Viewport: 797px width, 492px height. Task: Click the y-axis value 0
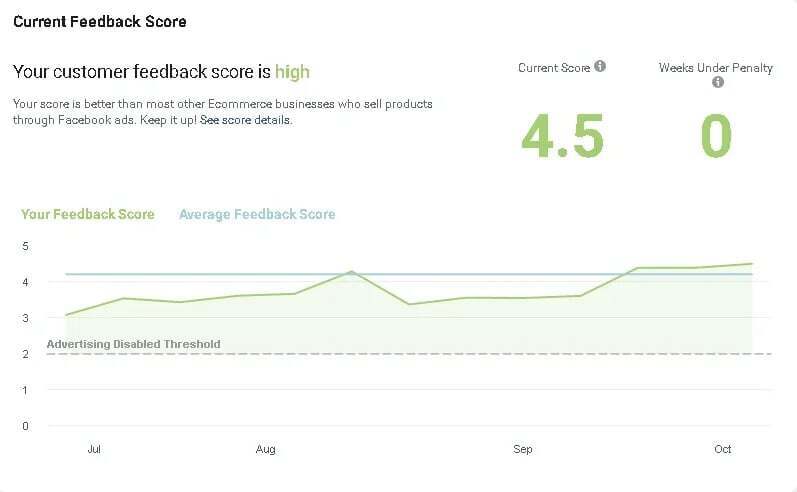pyautogui.click(x=25, y=426)
